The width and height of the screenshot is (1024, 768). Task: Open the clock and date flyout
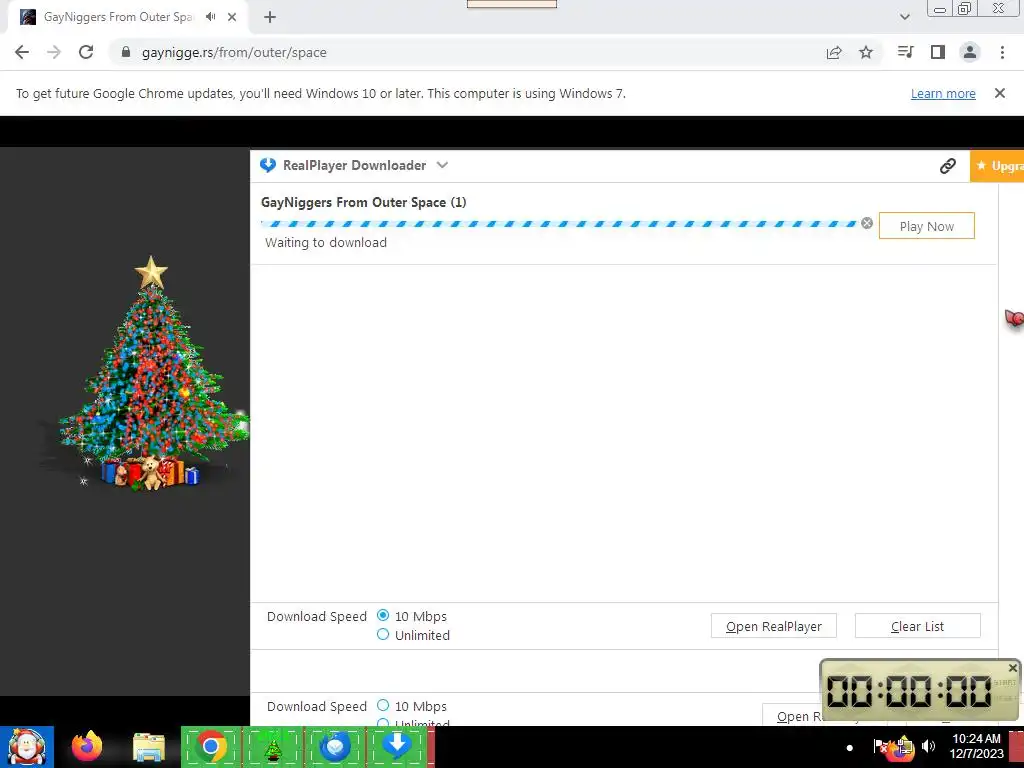click(976, 746)
